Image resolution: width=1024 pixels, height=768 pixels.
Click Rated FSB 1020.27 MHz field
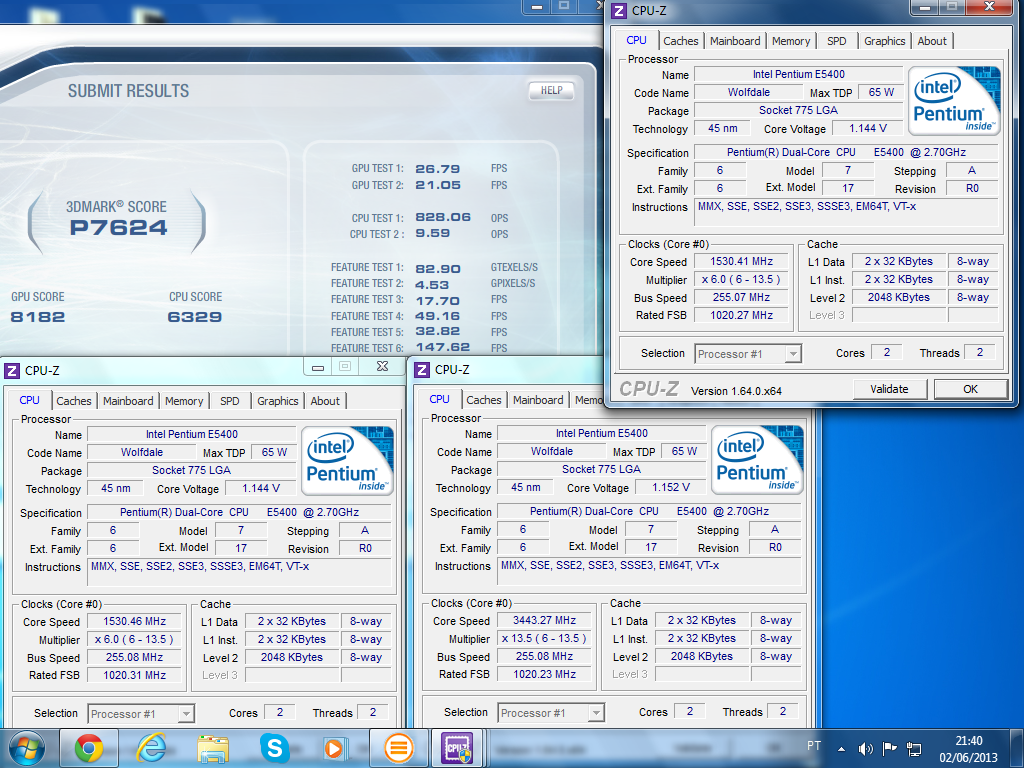tap(741, 315)
